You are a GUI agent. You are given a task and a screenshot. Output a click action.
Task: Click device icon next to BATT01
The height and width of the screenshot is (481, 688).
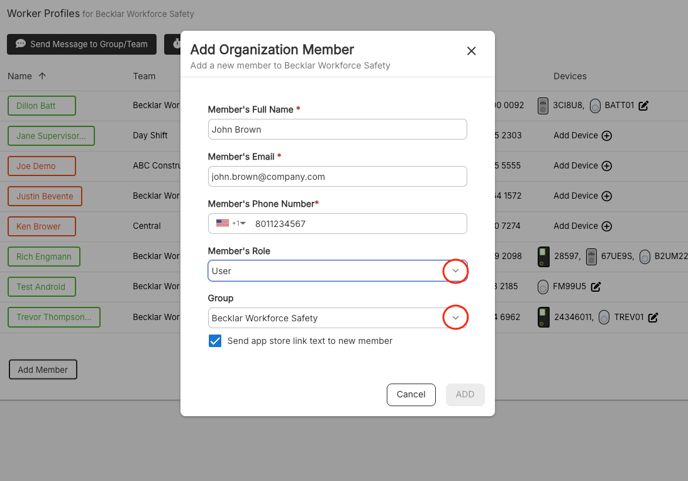tap(595, 106)
